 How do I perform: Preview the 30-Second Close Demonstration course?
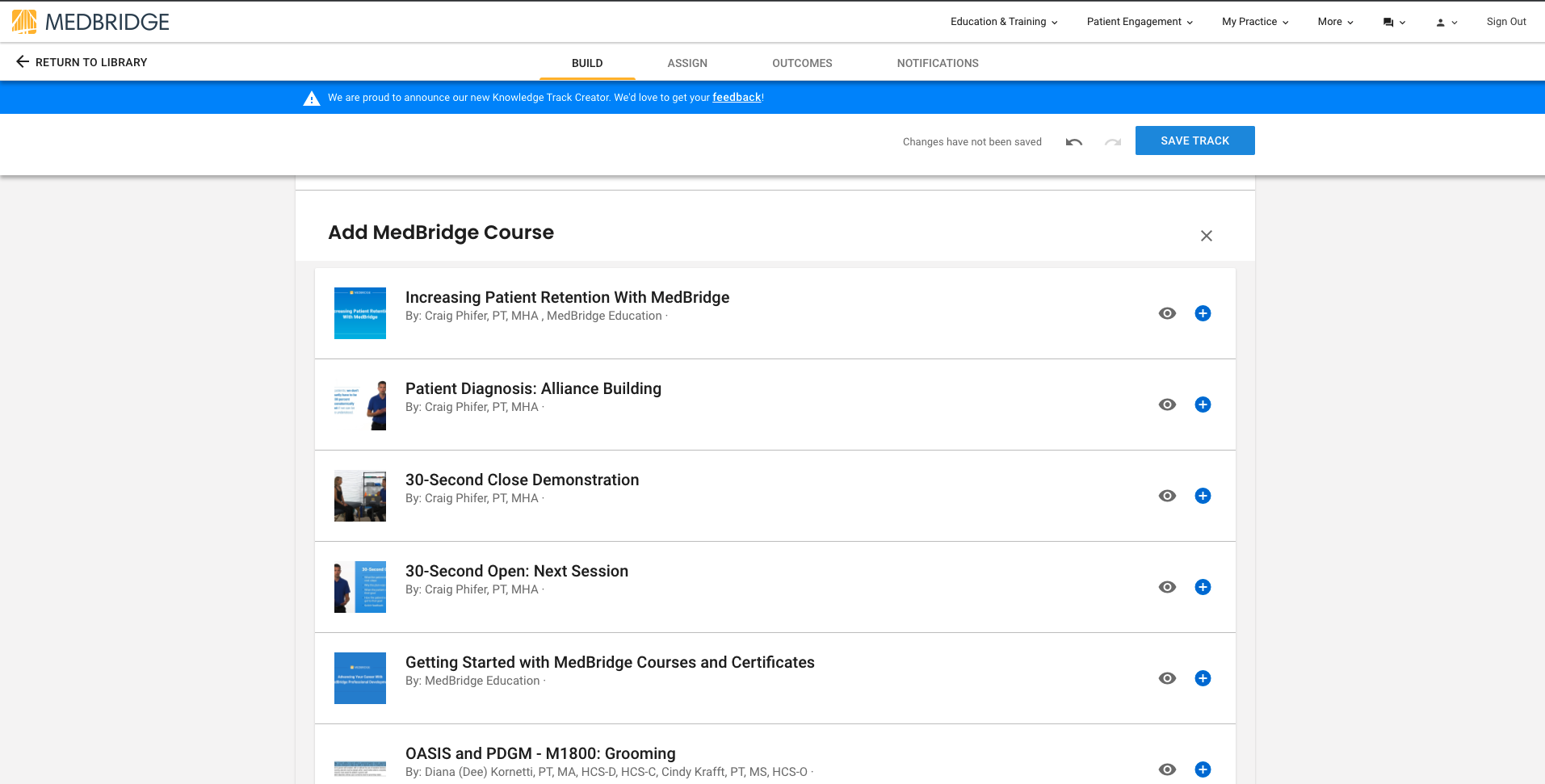click(1167, 496)
